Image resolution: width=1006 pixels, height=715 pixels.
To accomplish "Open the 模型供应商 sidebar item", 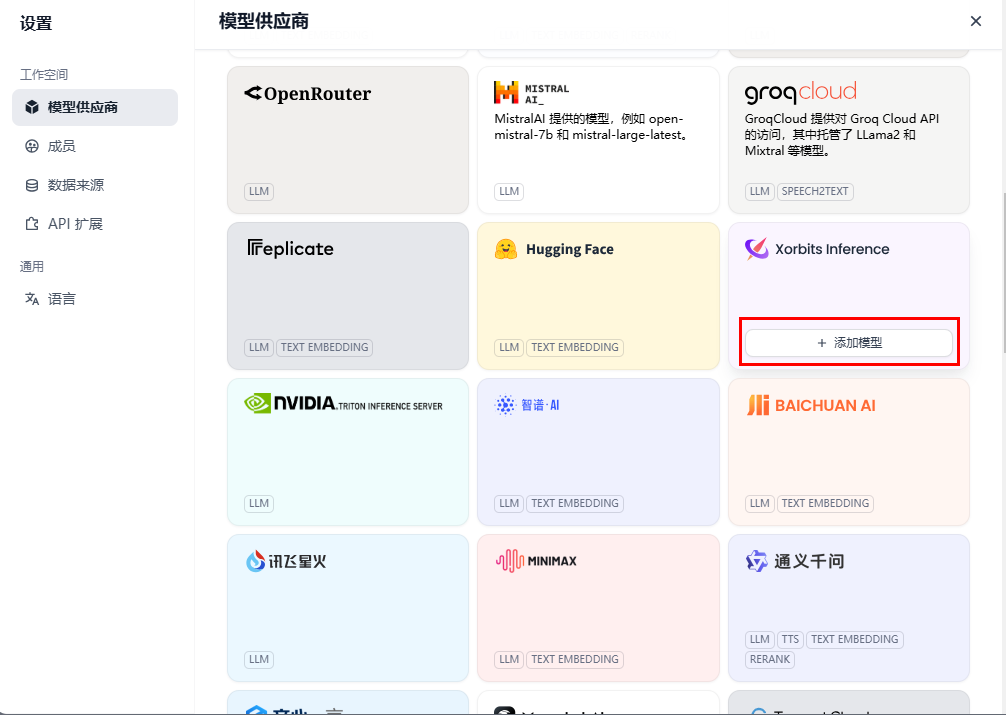I will [x=95, y=107].
